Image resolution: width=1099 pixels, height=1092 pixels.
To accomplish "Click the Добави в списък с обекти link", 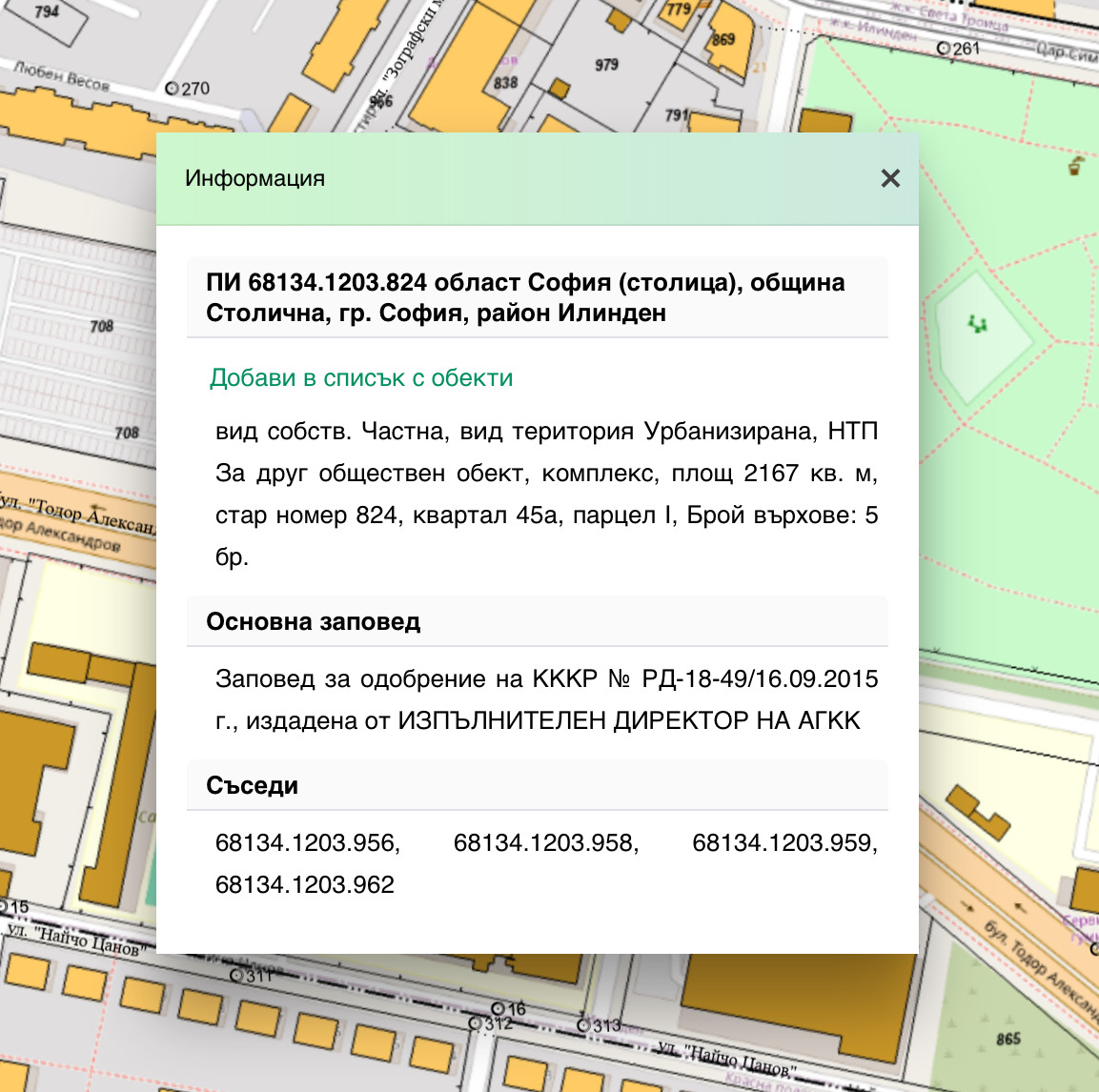I will coord(361,378).
